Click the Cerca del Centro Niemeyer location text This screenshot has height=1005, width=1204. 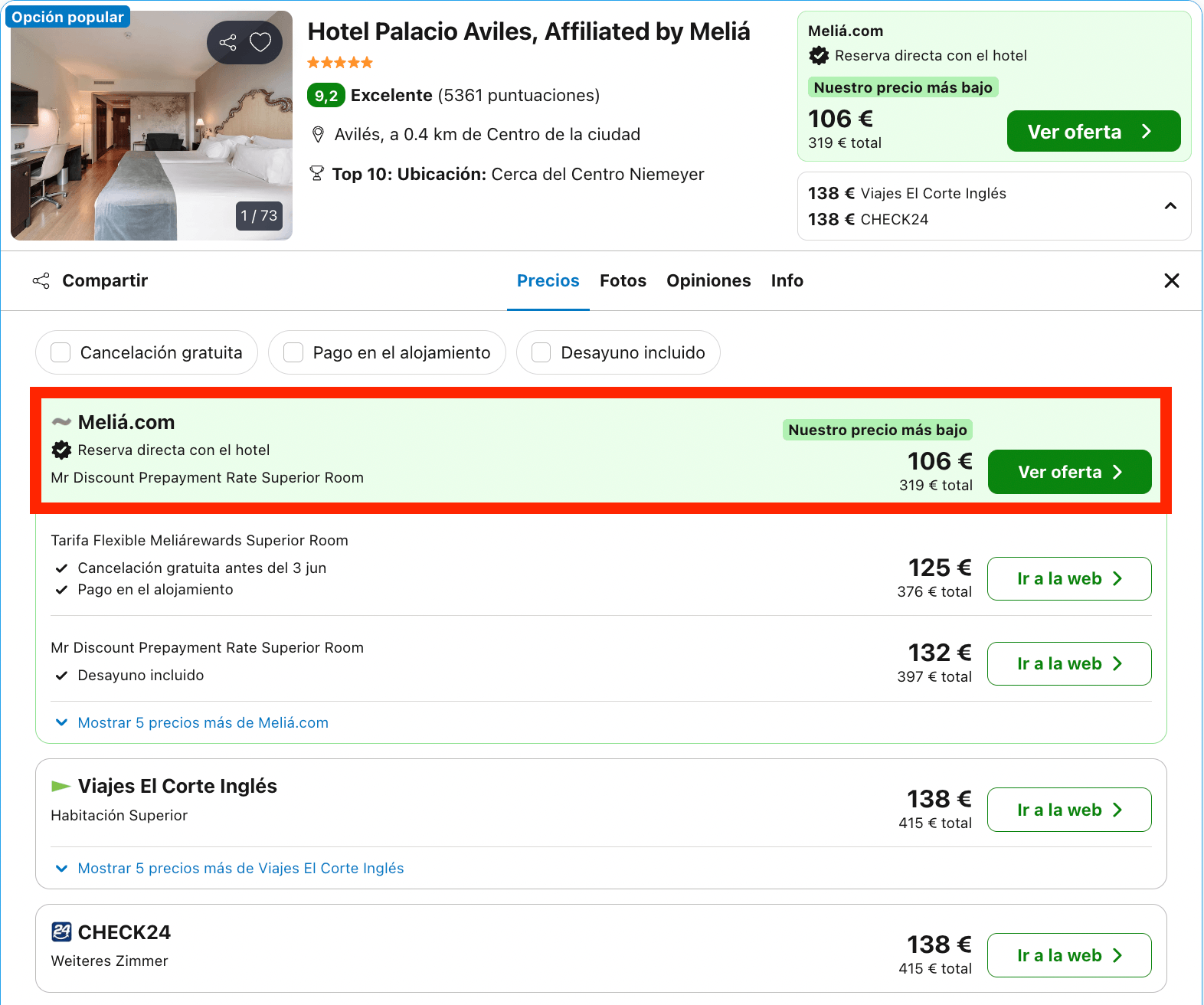tap(597, 174)
